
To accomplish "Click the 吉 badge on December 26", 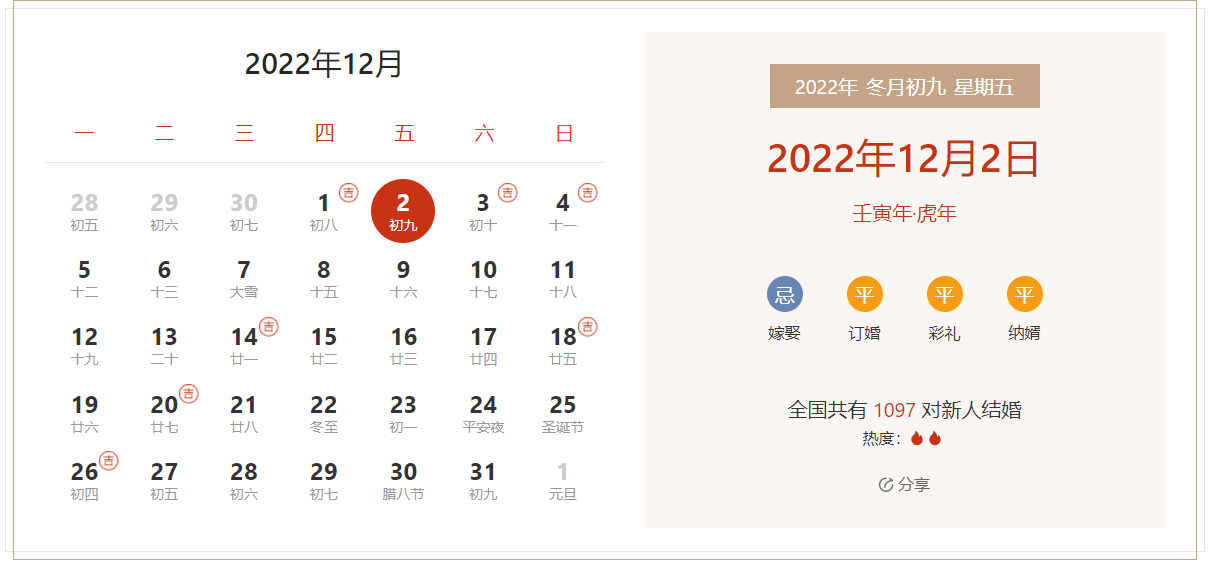I will point(109,460).
